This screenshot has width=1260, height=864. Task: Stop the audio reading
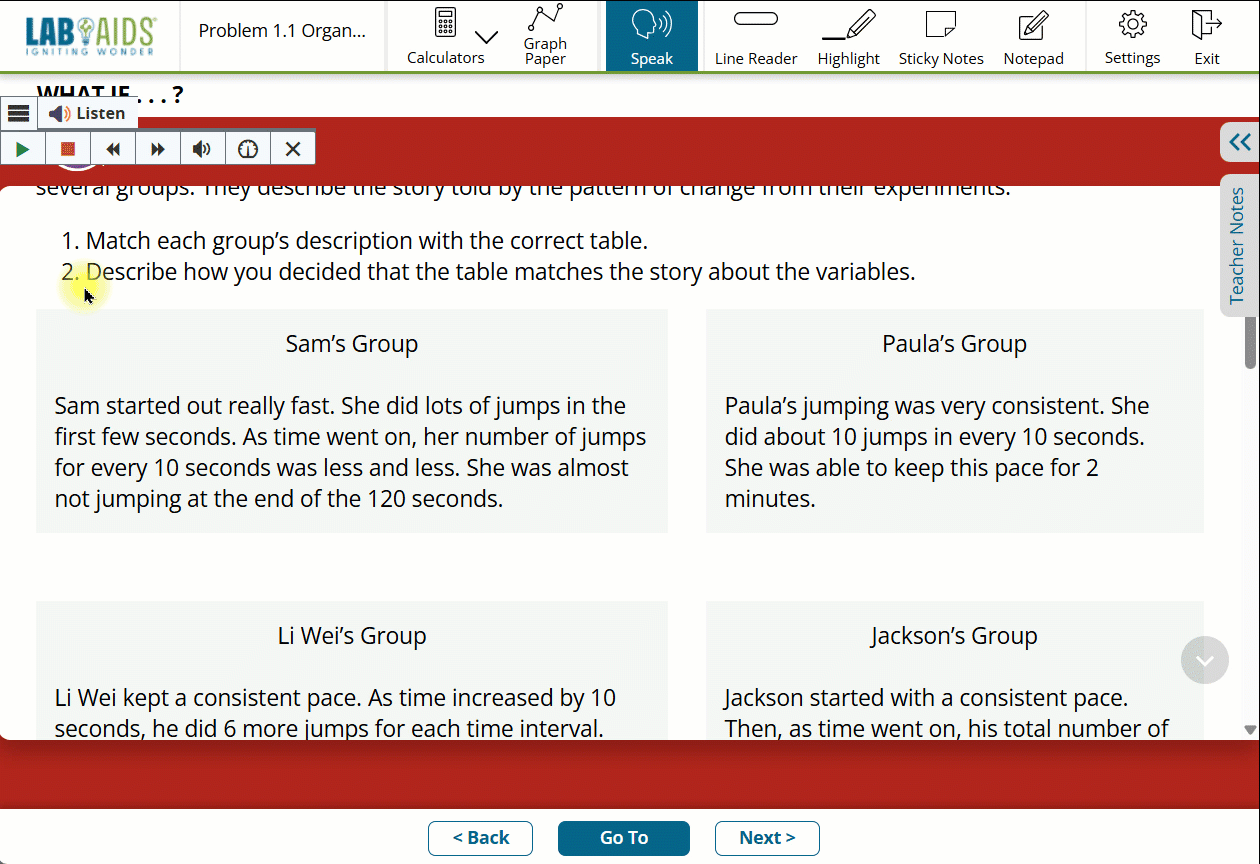[68, 149]
